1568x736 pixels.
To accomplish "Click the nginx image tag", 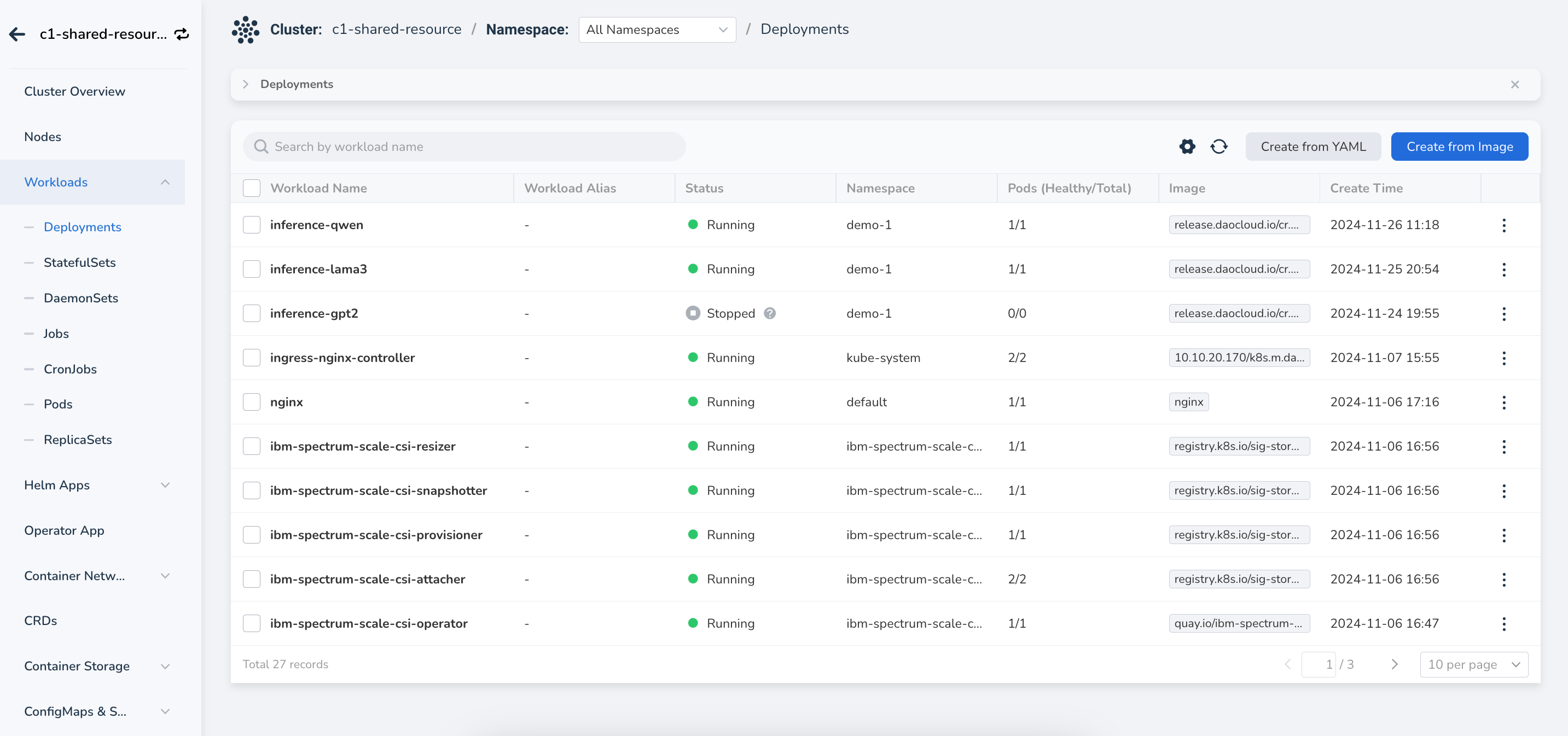I will pos(1188,402).
